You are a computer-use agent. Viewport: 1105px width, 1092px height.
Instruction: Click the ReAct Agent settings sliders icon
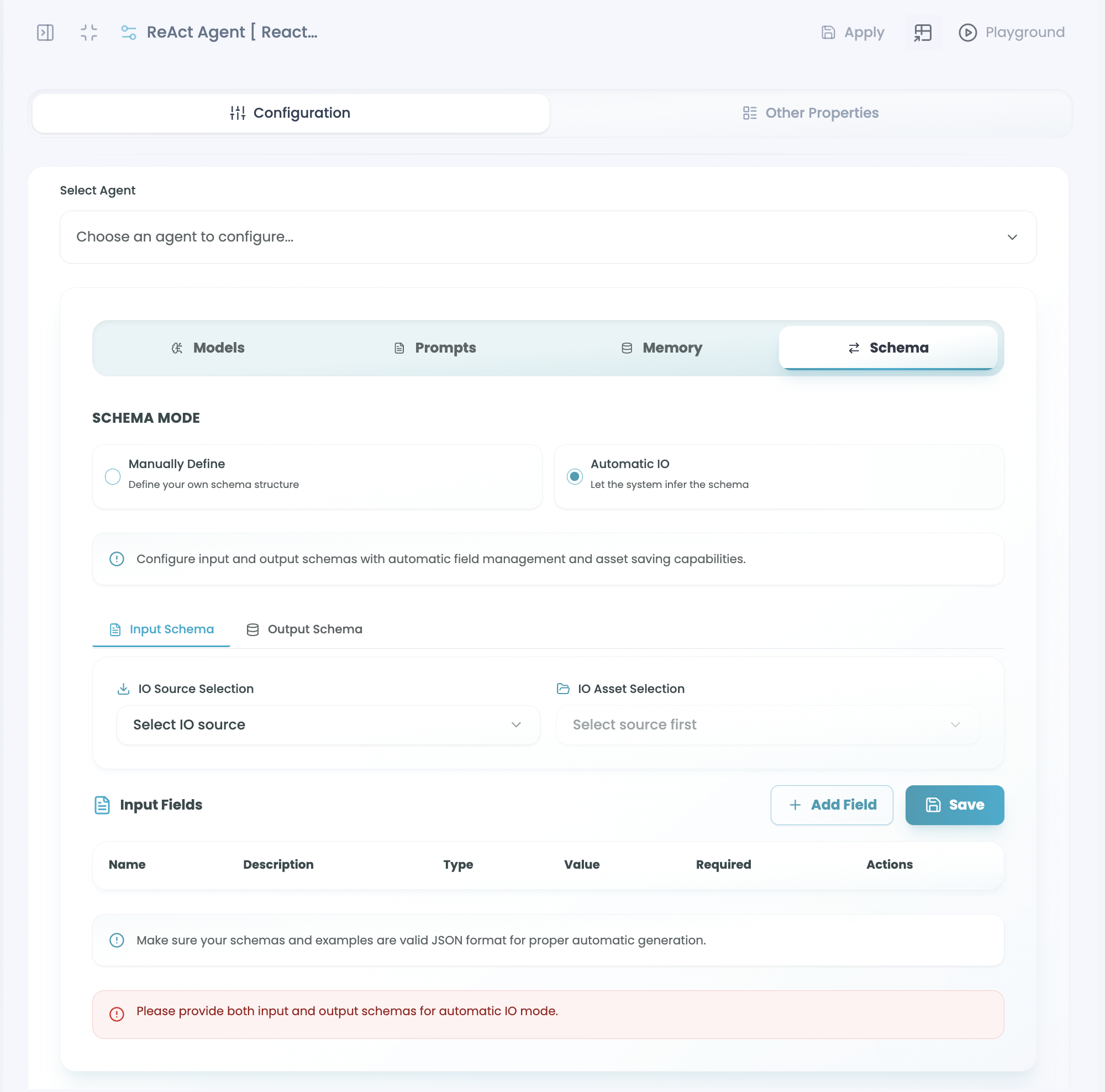click(x=129, y=33)
